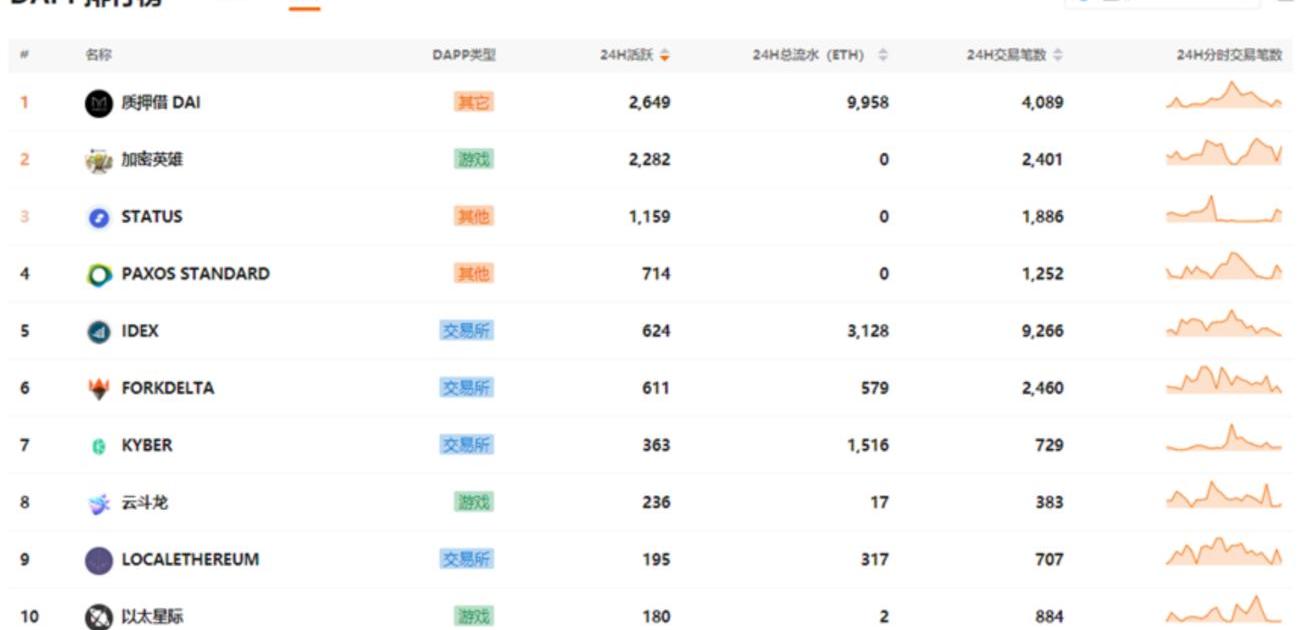
Task: Open the PAXOS STANDARD dapp name
Action: tap(195, 273)
